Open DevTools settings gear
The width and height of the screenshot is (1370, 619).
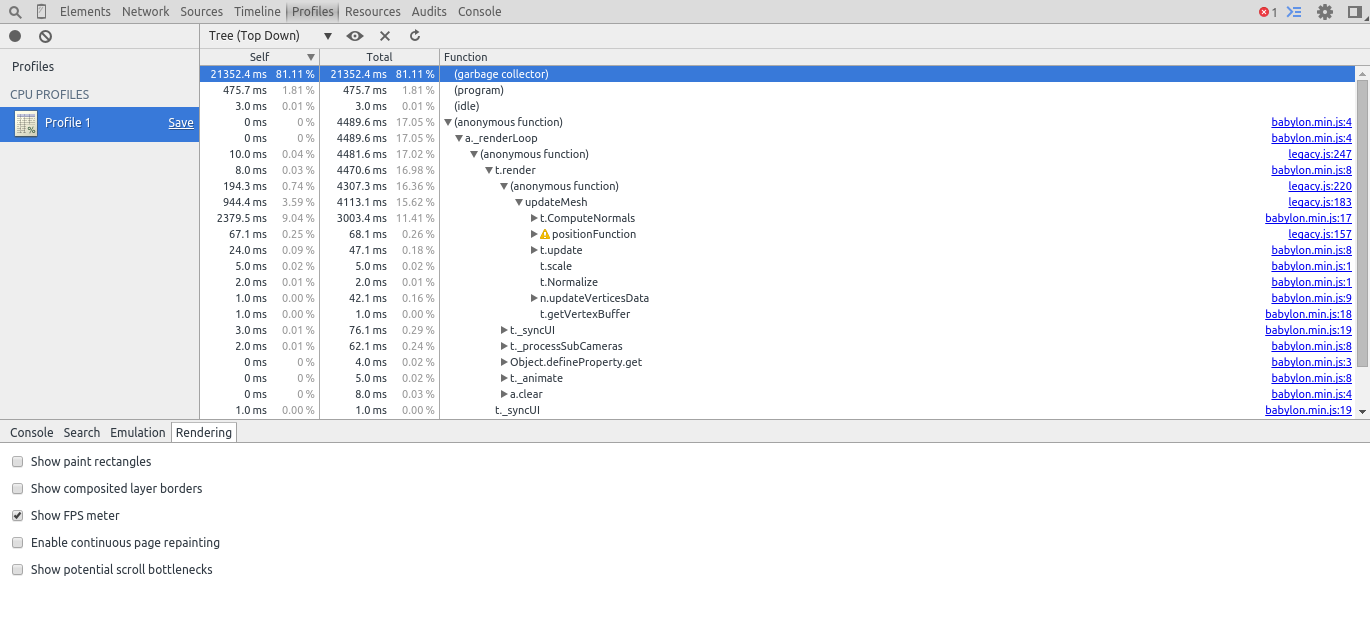pos(1325,12)
